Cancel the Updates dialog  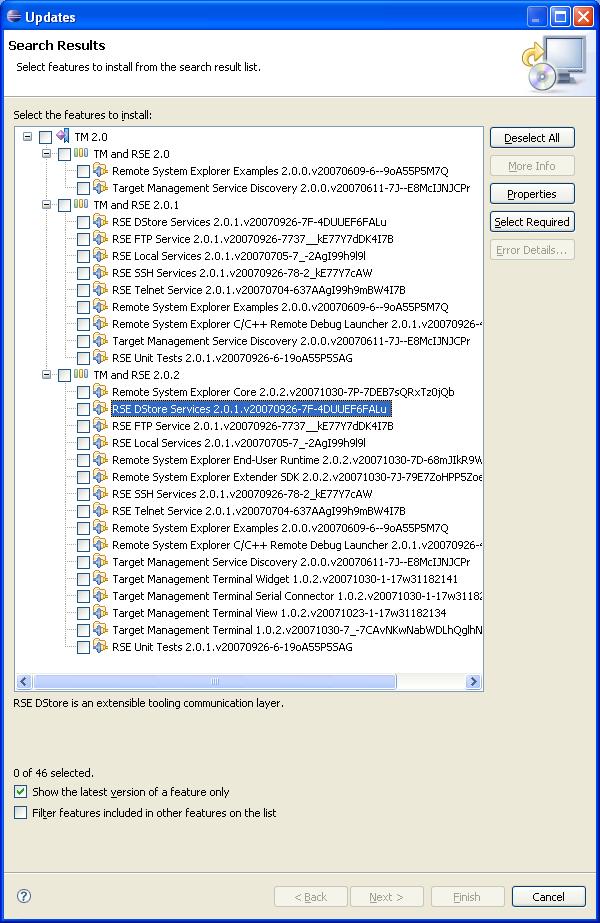548,897
